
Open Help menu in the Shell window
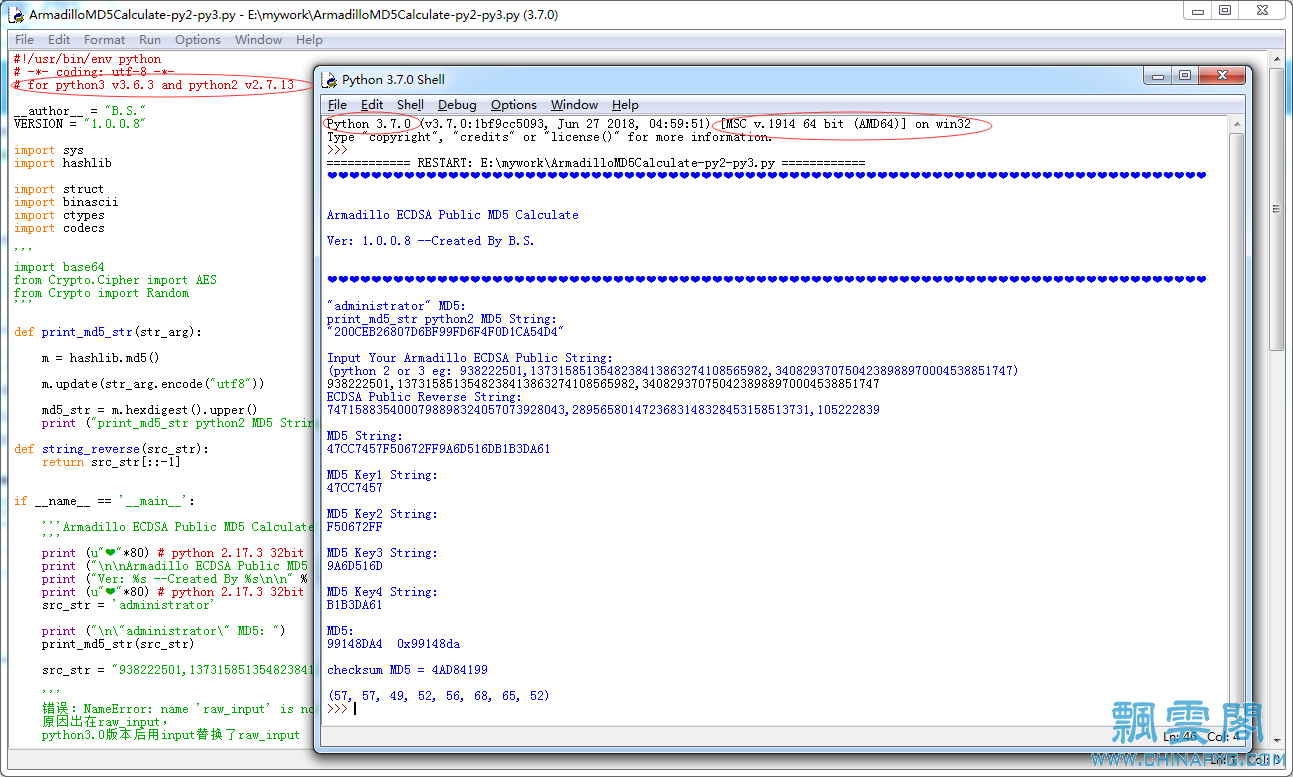tap(625, 105)
